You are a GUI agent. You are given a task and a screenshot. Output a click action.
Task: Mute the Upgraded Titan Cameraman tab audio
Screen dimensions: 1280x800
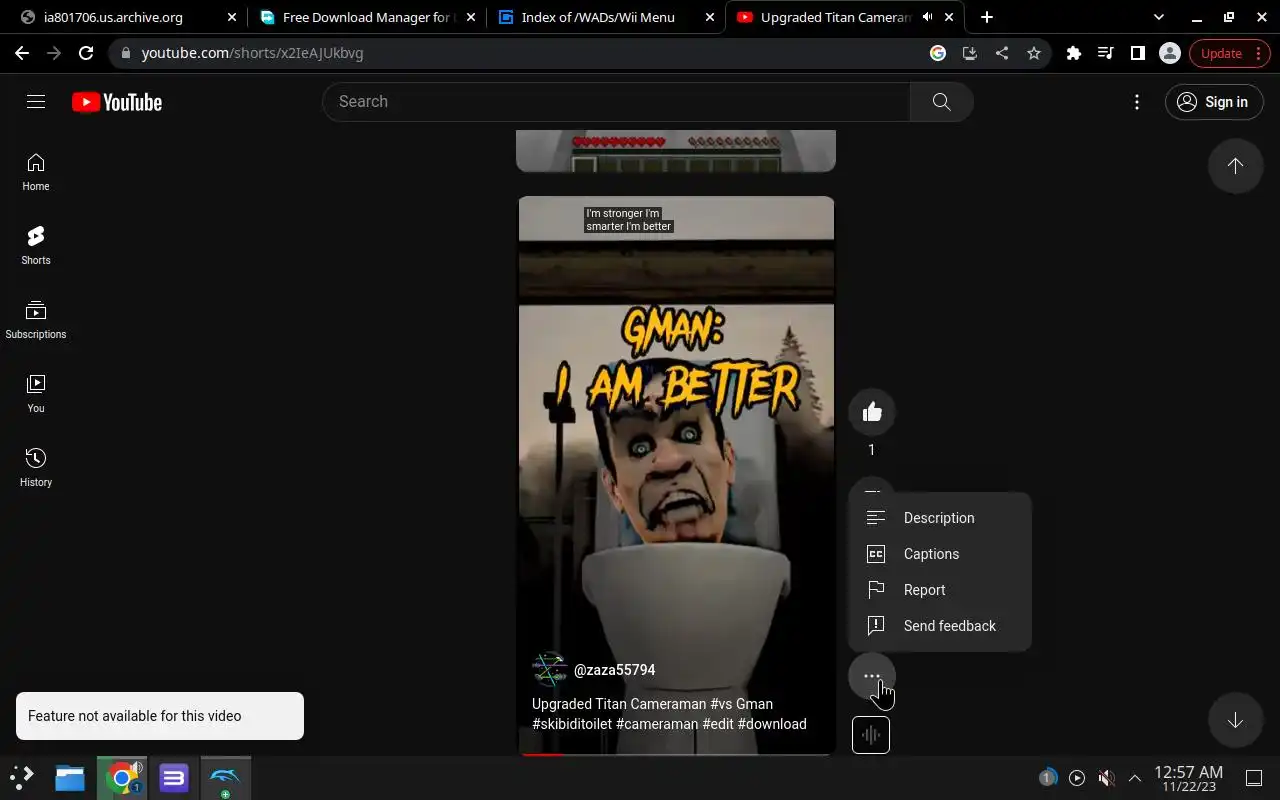pyautogui.click(x=927, y=17)
